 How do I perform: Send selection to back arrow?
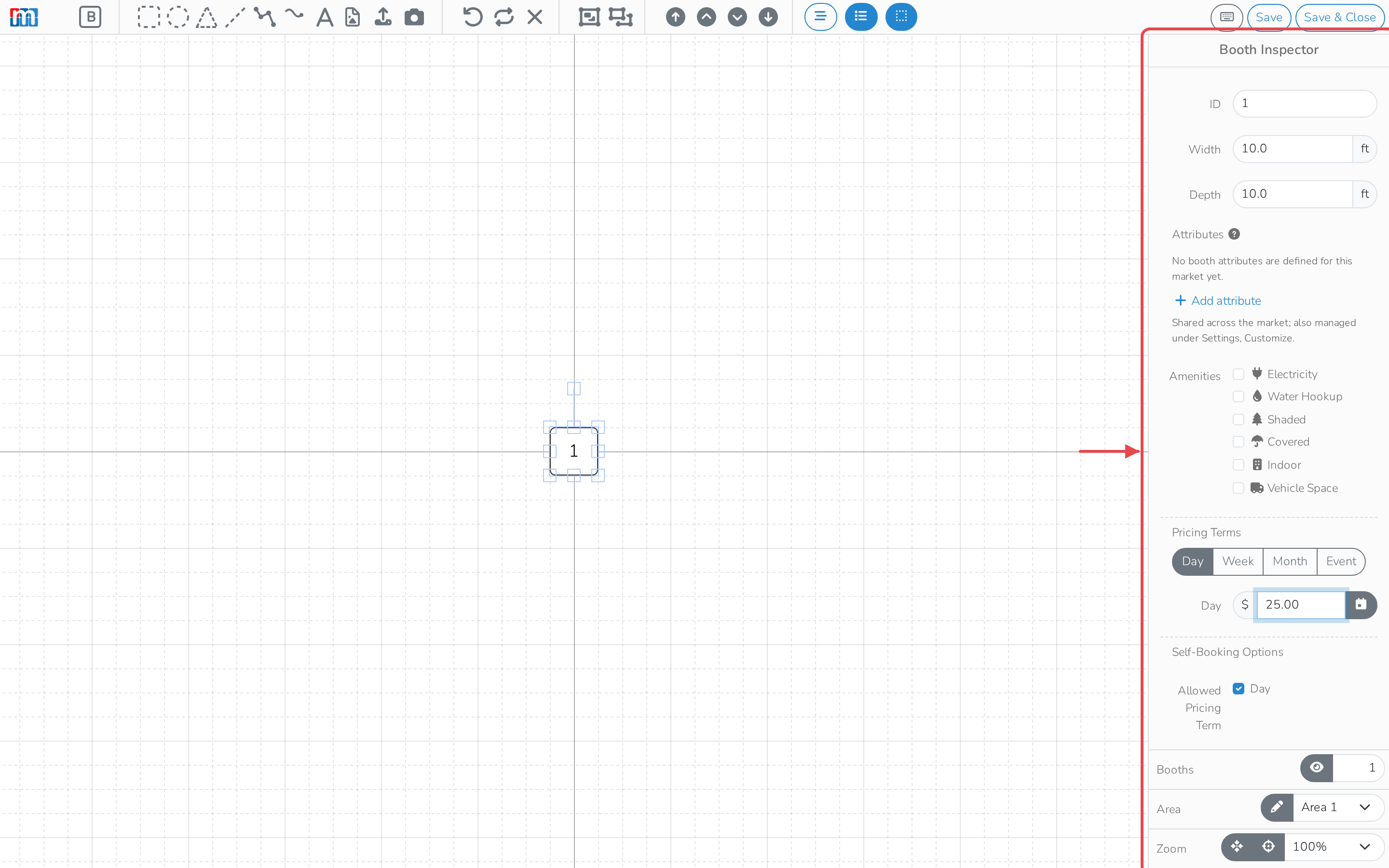click(768, 17)
